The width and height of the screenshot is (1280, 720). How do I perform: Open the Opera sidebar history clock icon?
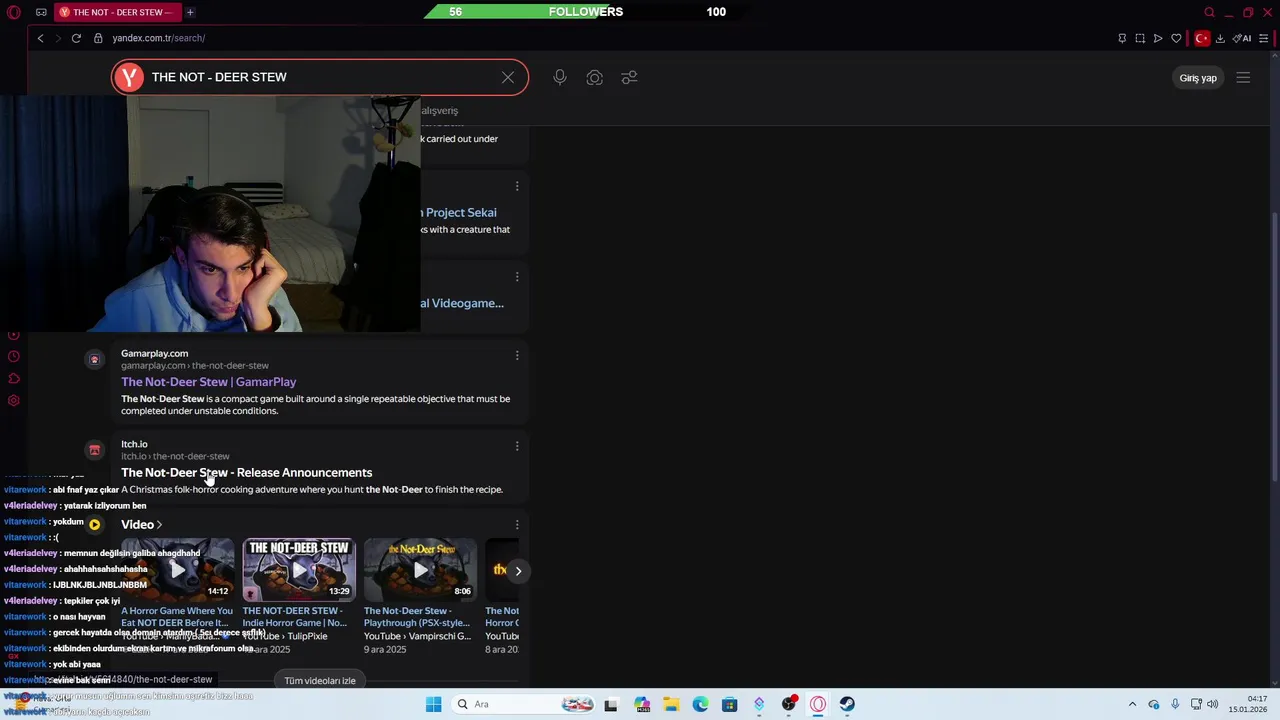[14, 357]
